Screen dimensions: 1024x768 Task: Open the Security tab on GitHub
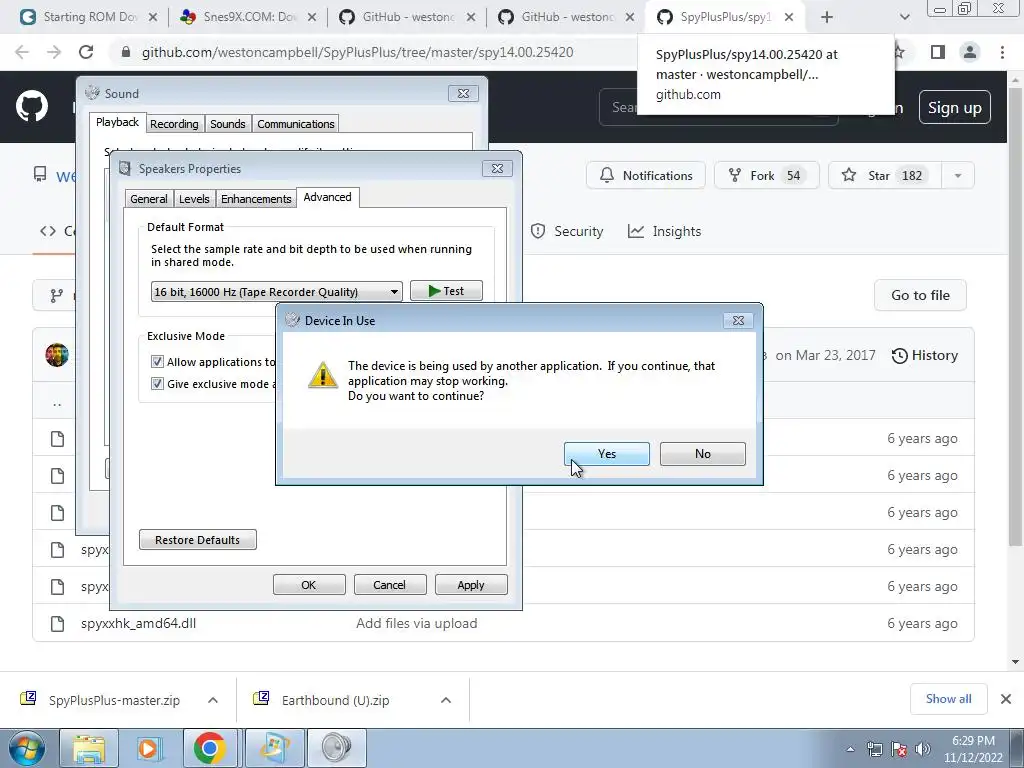tap(567, 231)
